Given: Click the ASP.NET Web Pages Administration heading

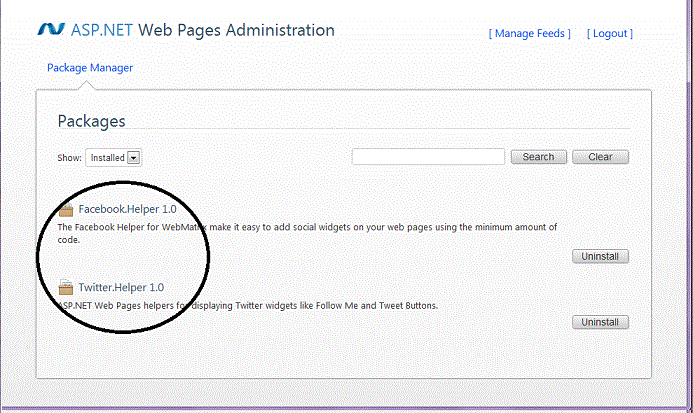Looking at the screenshot, I should (202, 30).
